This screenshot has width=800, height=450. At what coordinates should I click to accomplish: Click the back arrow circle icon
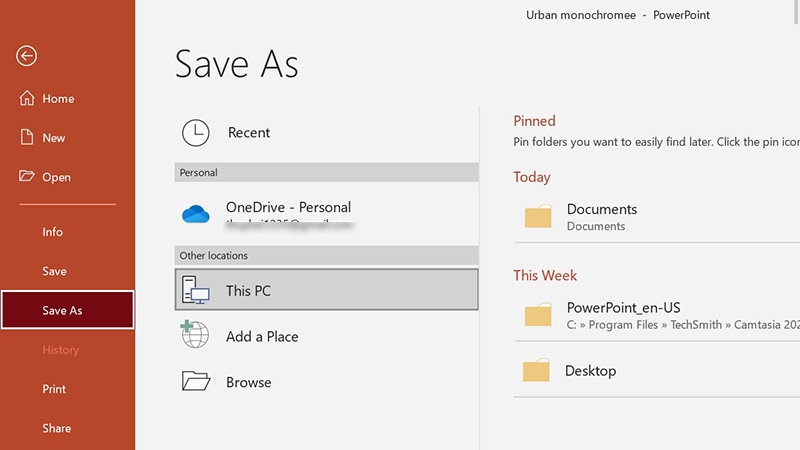coord(26,56)
